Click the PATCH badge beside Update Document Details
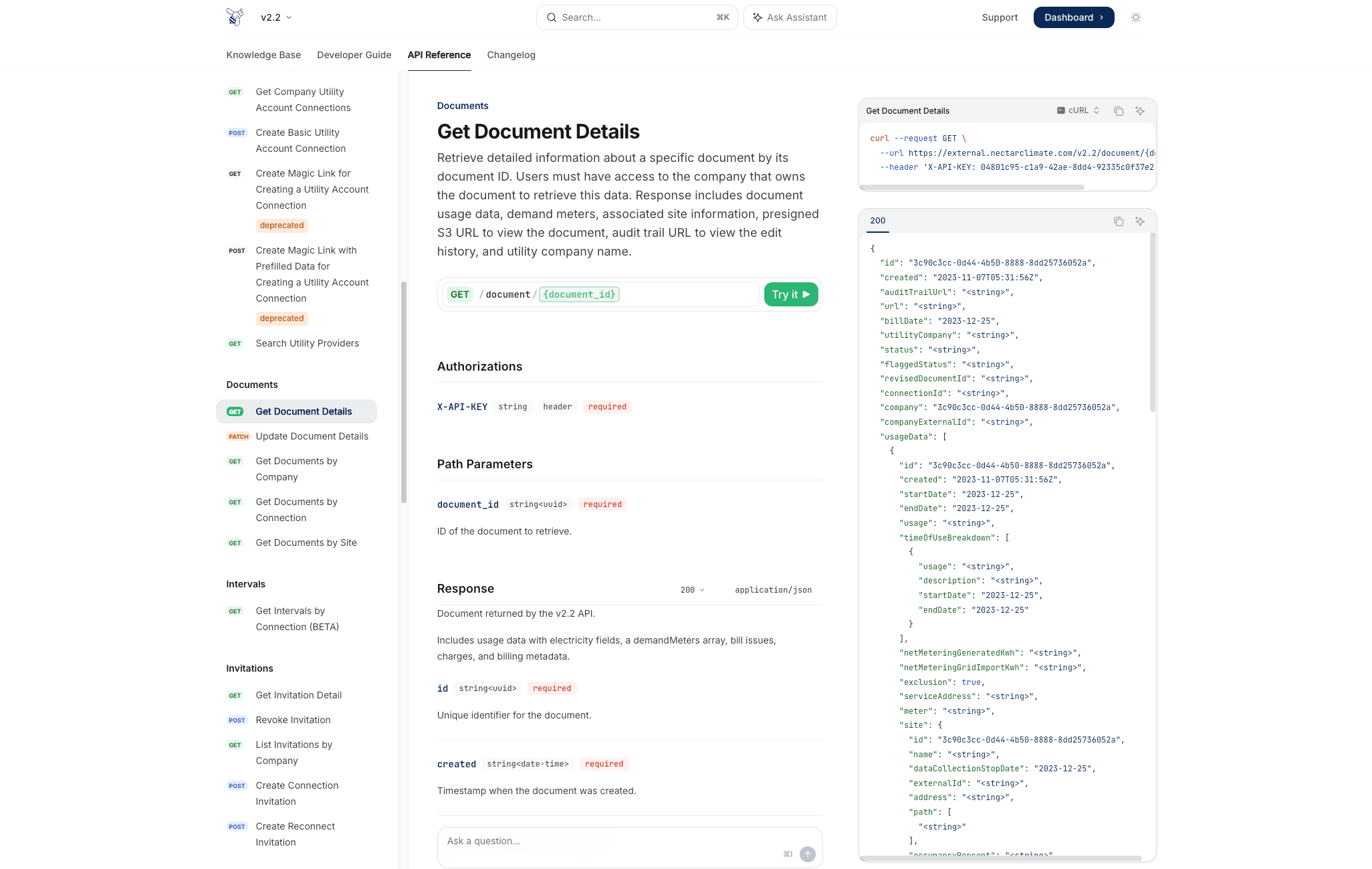The height and width of the screenshot is (869, 1372). point(239,437)
